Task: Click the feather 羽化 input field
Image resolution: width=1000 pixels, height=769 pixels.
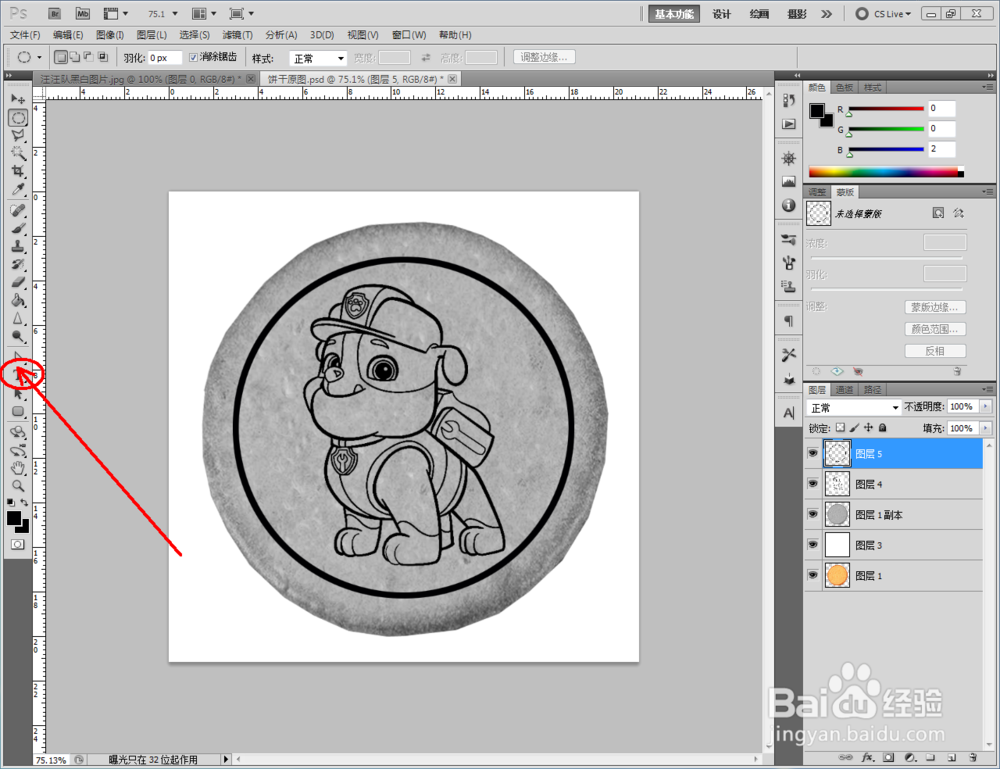Action: click(x=165, y=58)
